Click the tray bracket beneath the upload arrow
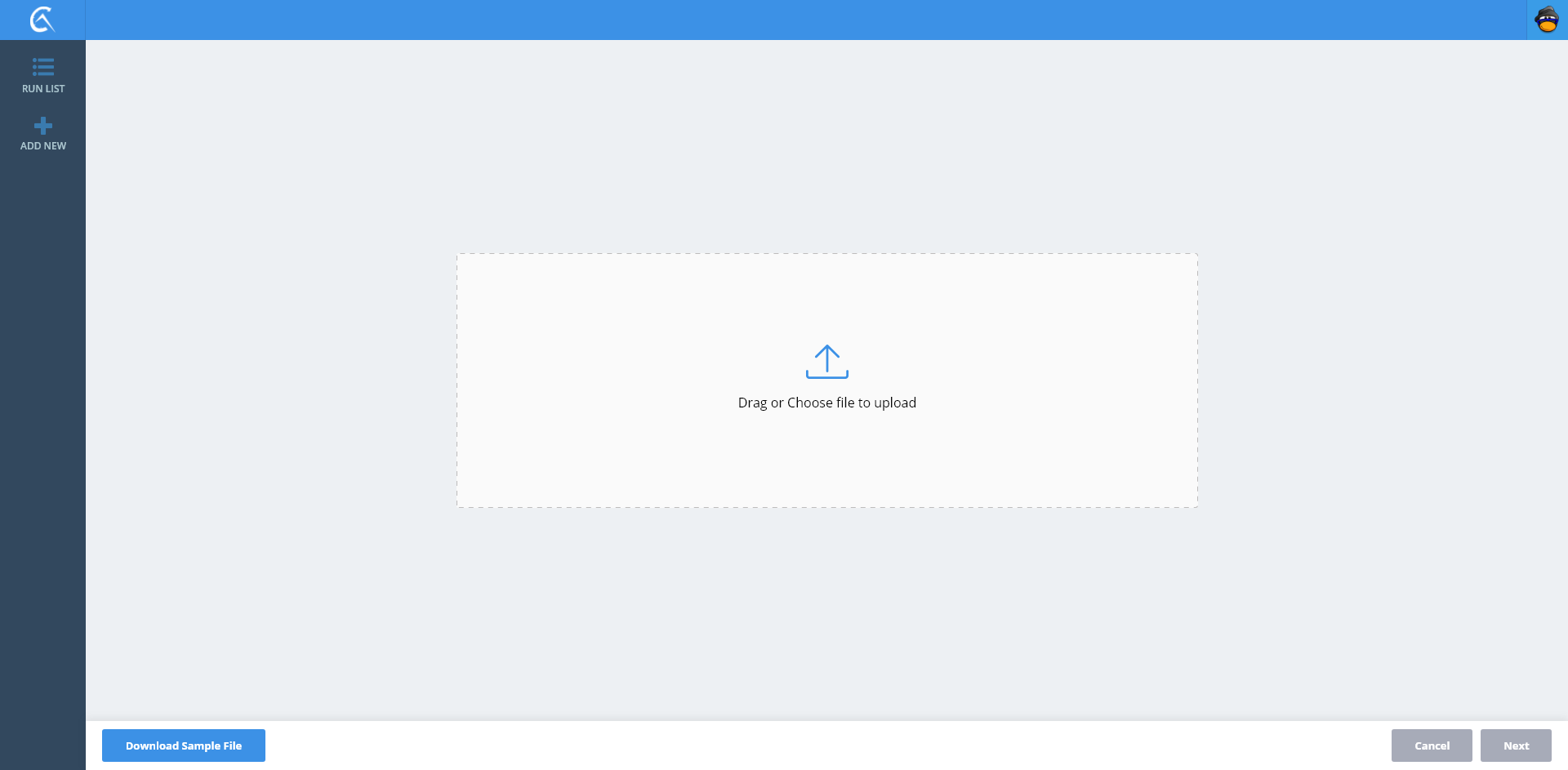The width and height of the screenshot is (1568, 770). coord(827,376)
